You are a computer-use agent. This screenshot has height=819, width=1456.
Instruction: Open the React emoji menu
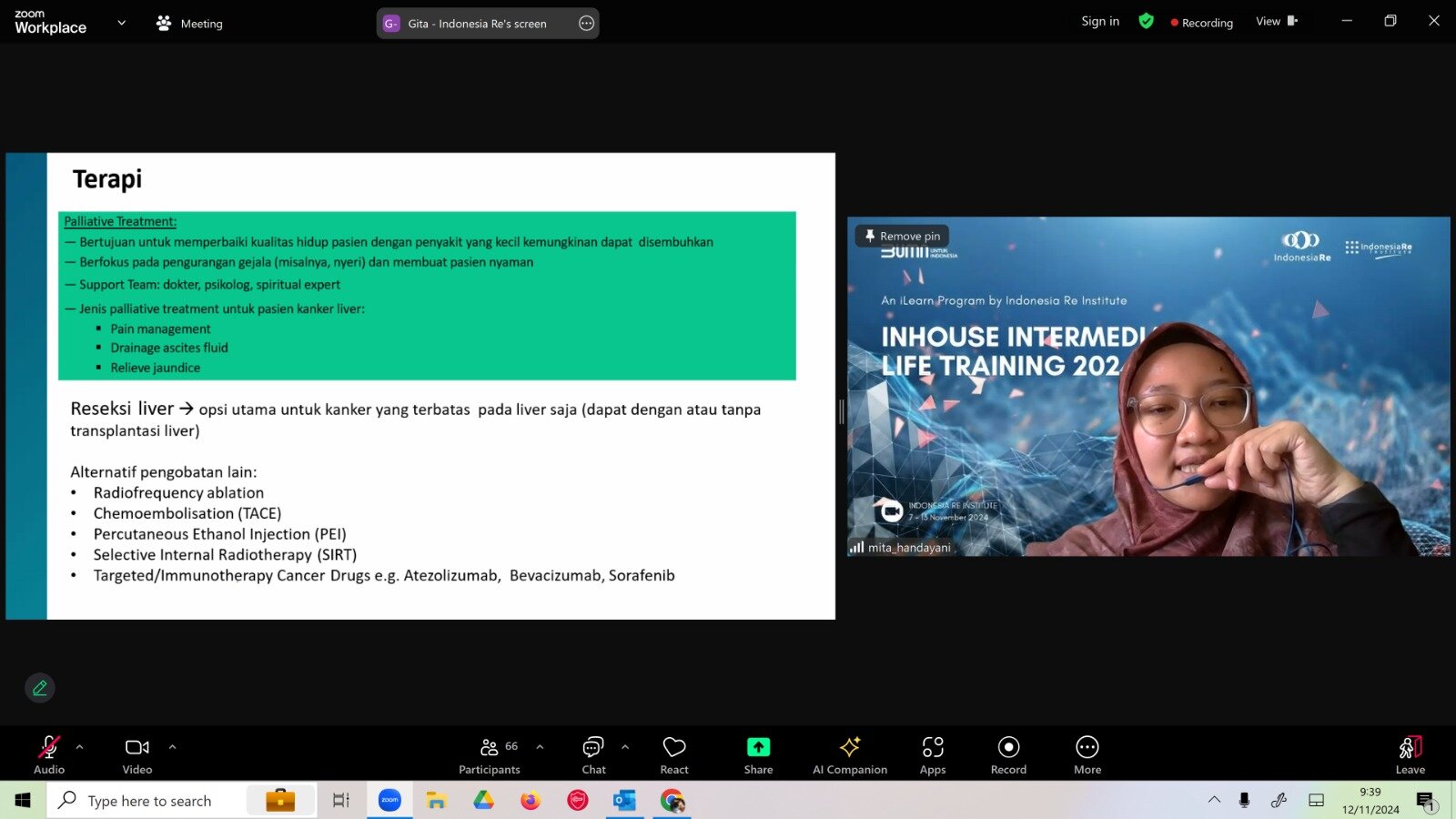pyautogui.click(x=674, y=754)
